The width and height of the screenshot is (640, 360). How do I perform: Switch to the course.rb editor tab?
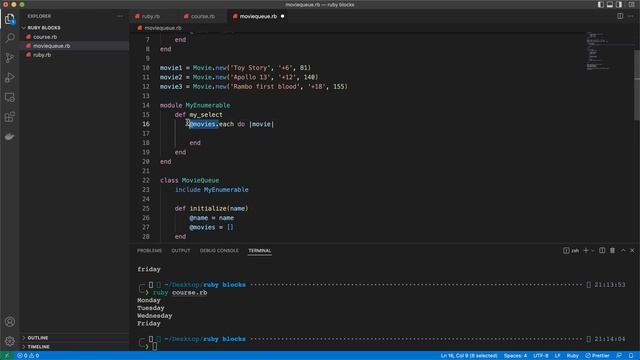point(203,16)
